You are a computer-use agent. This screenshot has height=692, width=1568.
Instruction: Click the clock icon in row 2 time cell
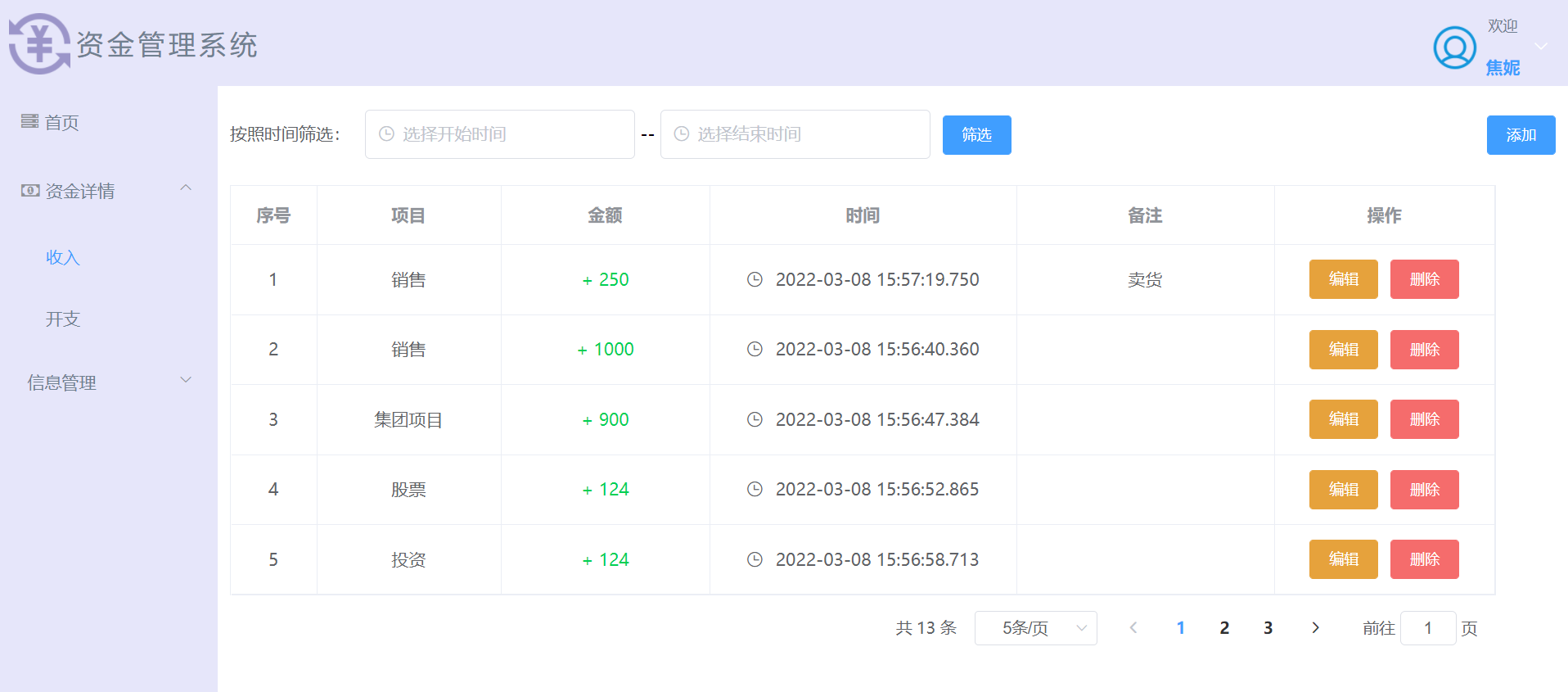pos(755,349)
